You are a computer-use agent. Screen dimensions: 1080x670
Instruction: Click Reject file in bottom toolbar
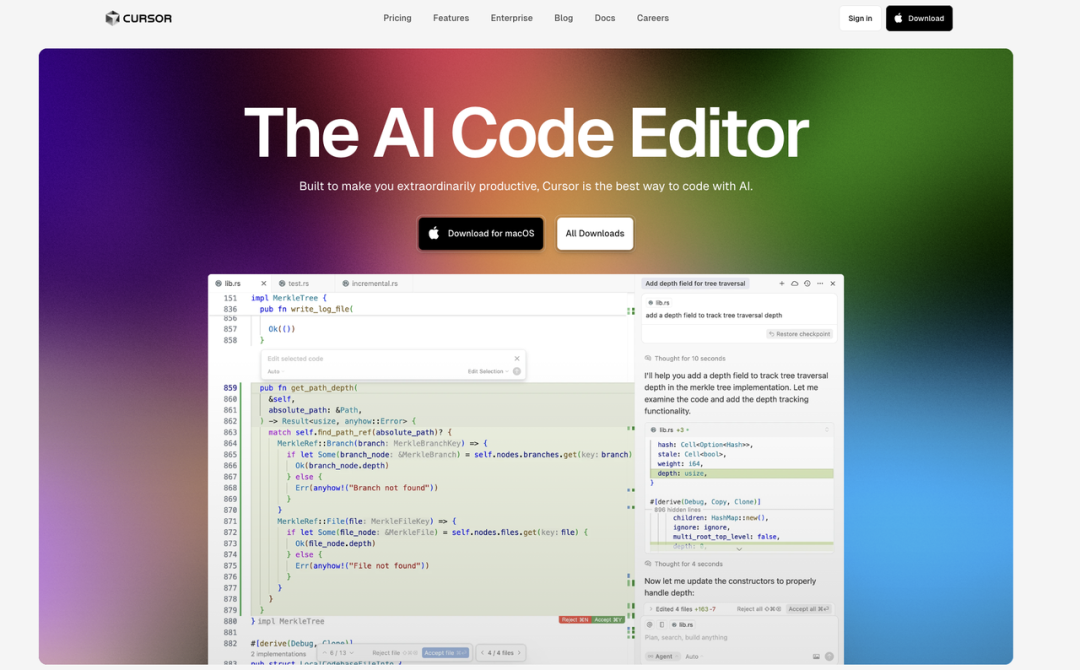click(395, 653)
